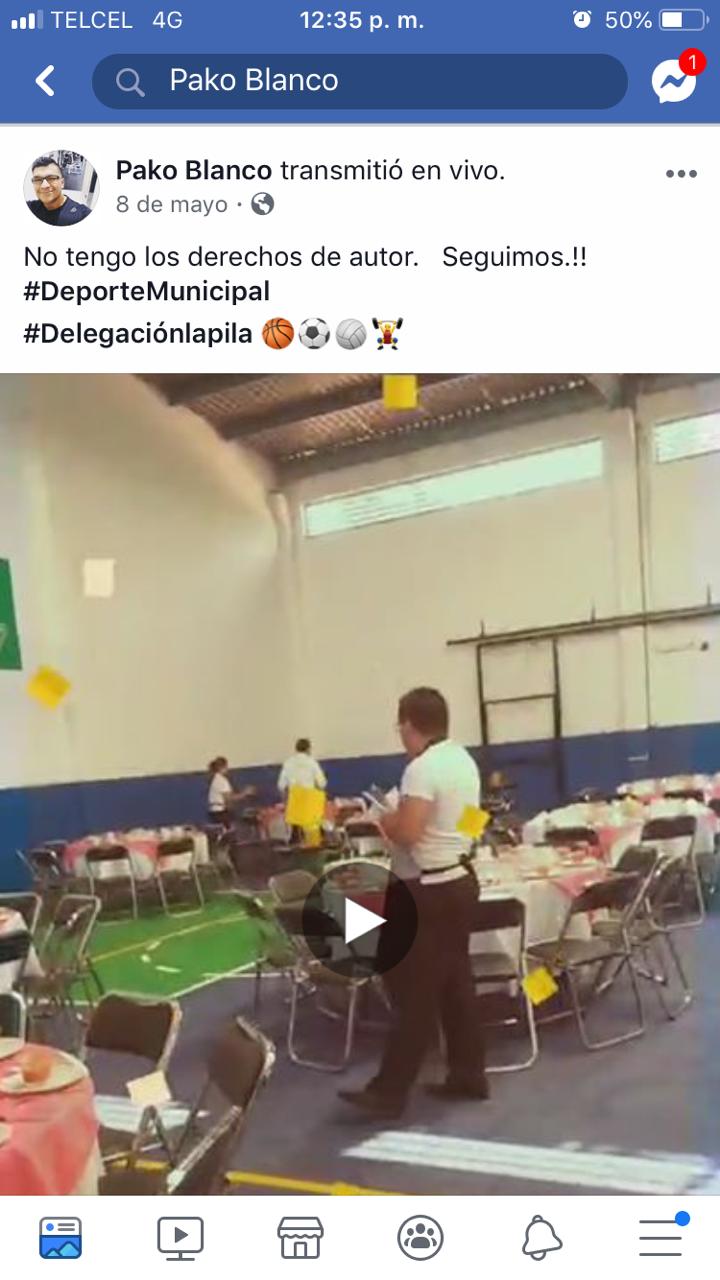Tap the globe public privacy icon
This screenshot has height=1280, width=720.
[263, 205]
